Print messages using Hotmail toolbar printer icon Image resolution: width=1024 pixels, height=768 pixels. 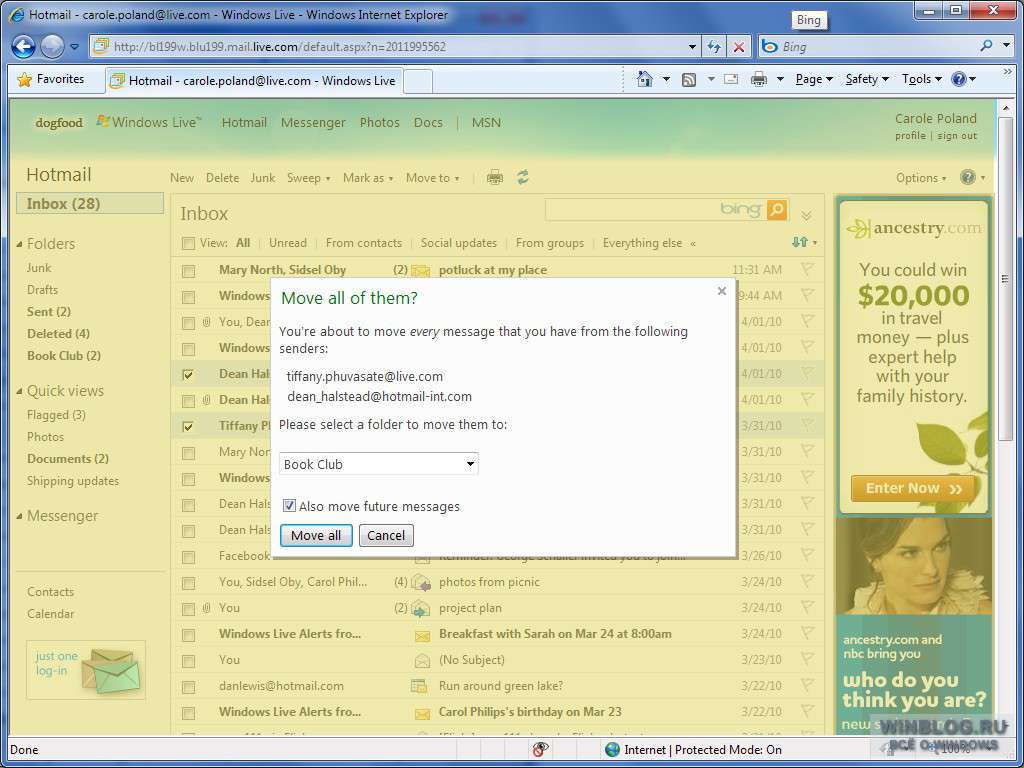pos(495,177)
